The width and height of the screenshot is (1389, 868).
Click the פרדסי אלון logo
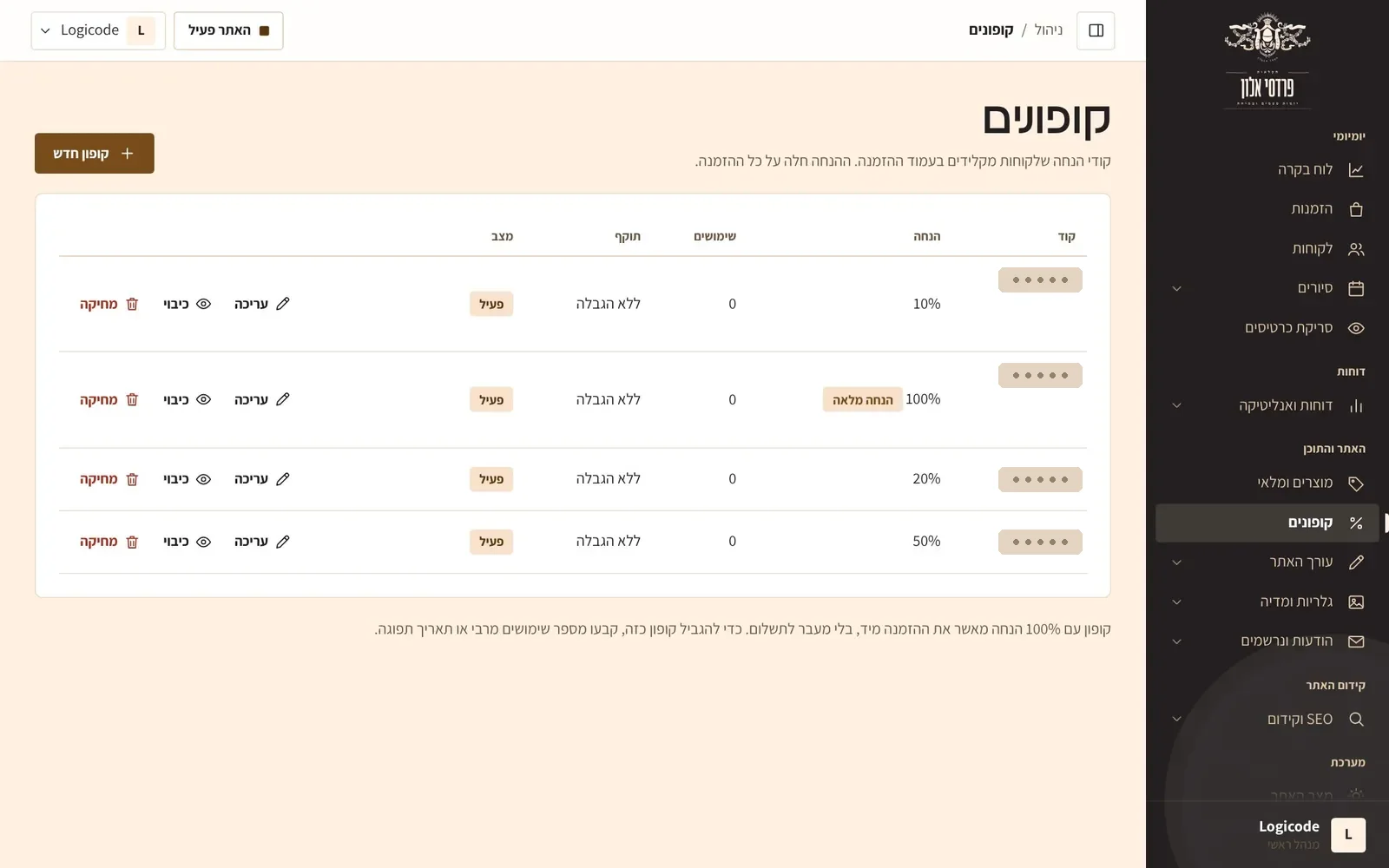pyautogui.click(x=1267, y=59)
